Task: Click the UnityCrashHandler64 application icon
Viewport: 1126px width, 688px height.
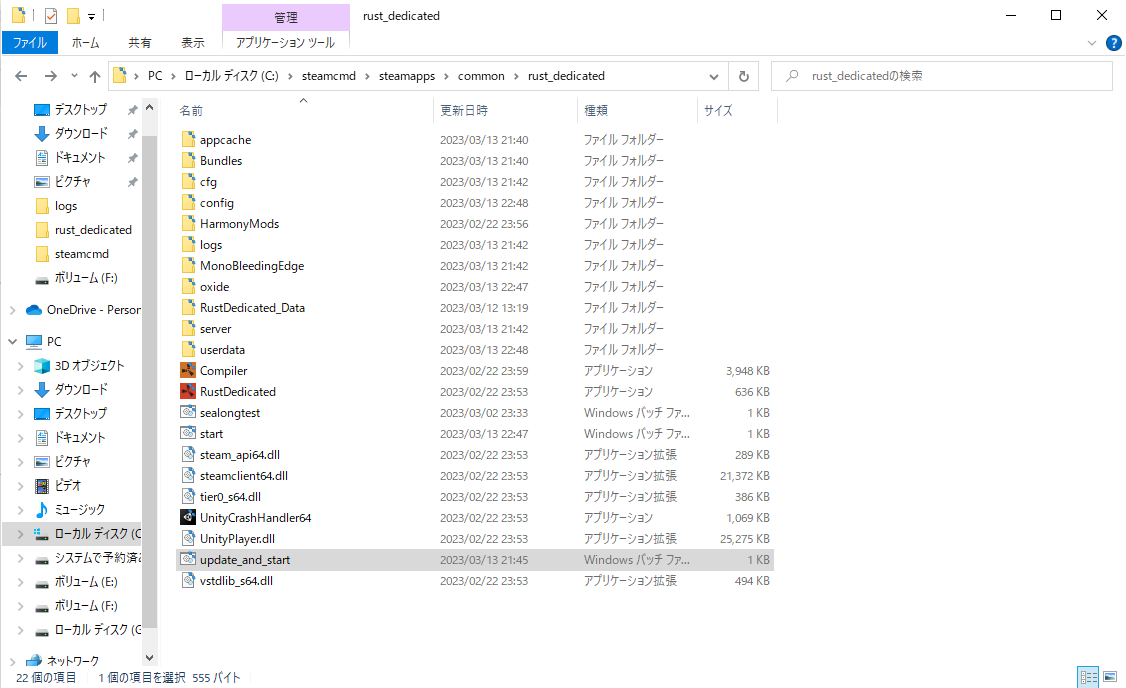Action: (x=188, y=517)
